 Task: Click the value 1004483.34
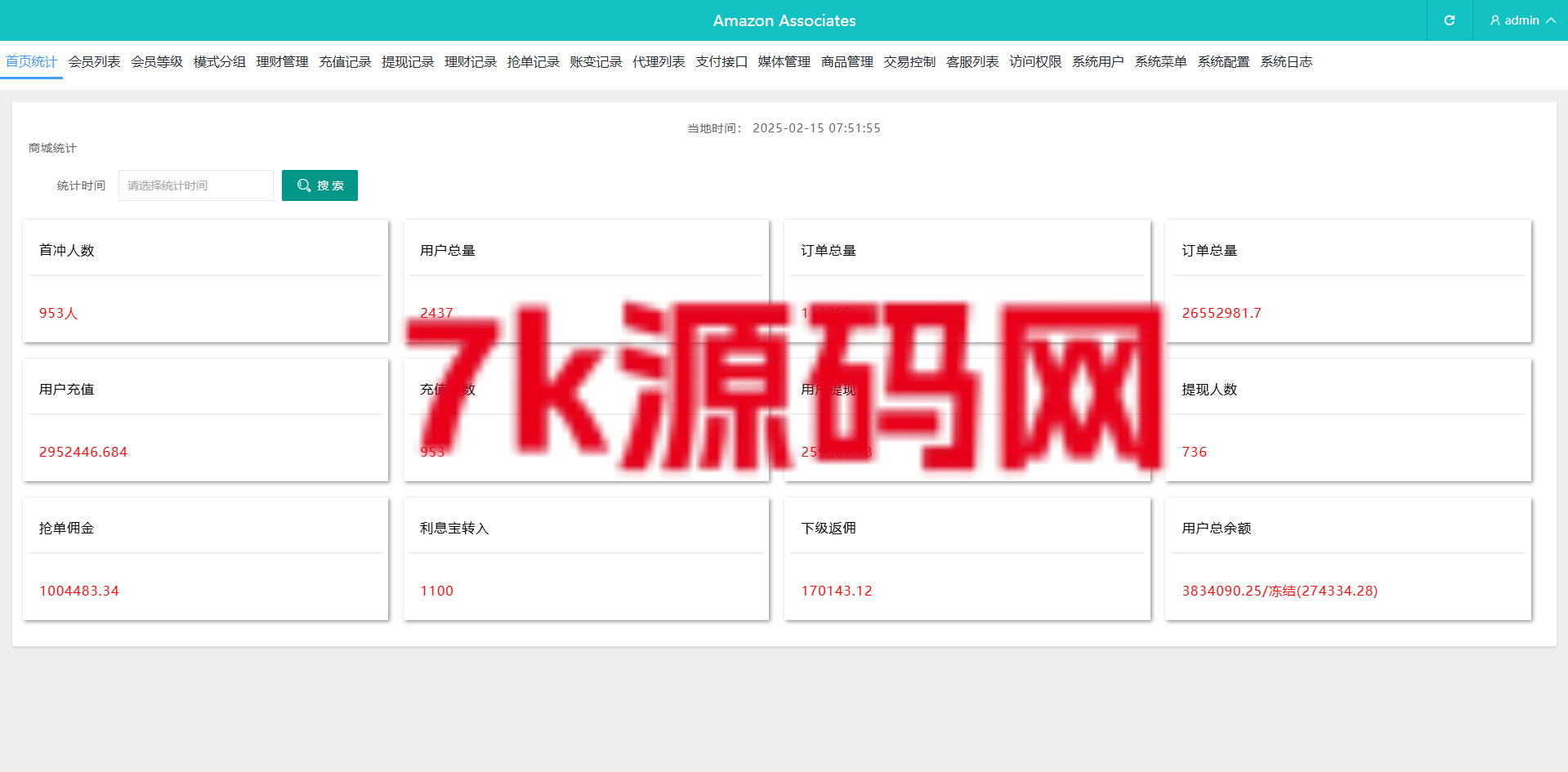pyautogui.click(x=79, y=591)
